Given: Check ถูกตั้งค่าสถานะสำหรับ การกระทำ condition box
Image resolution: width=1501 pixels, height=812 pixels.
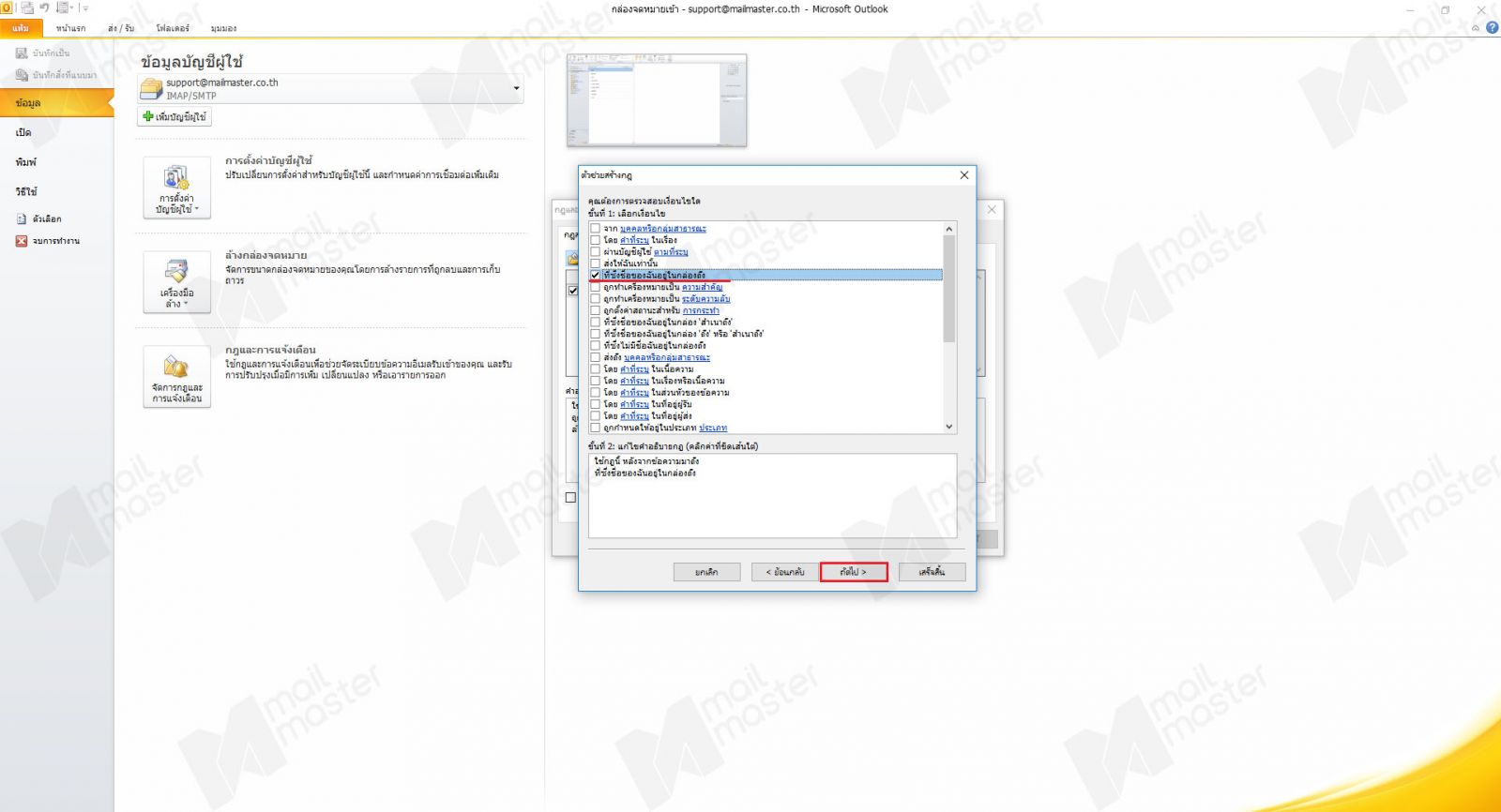Looking at the screenshot, I should pyautogui.click(x=595, y=310).
